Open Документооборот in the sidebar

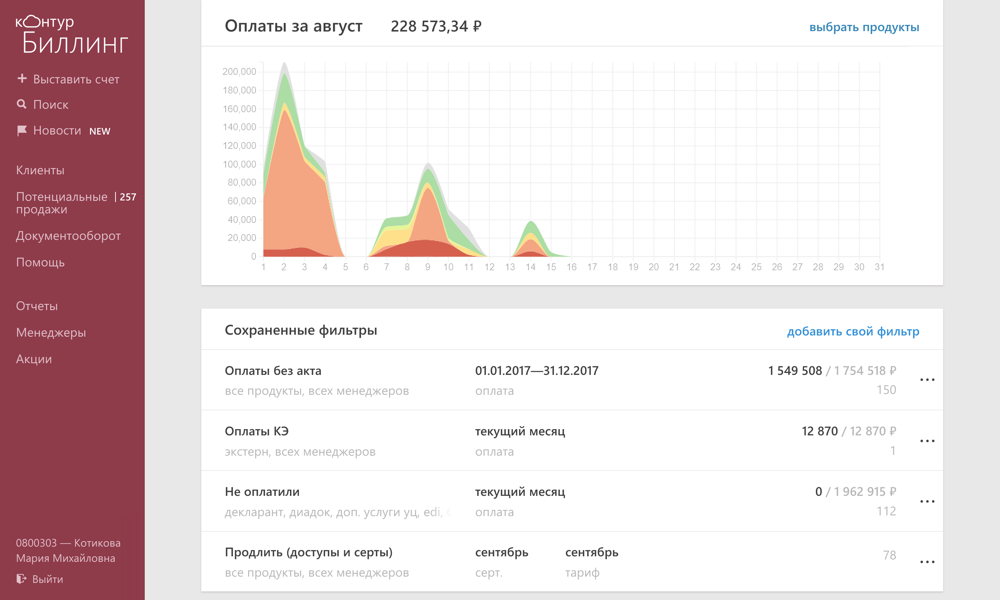click(x=68, y=236)
